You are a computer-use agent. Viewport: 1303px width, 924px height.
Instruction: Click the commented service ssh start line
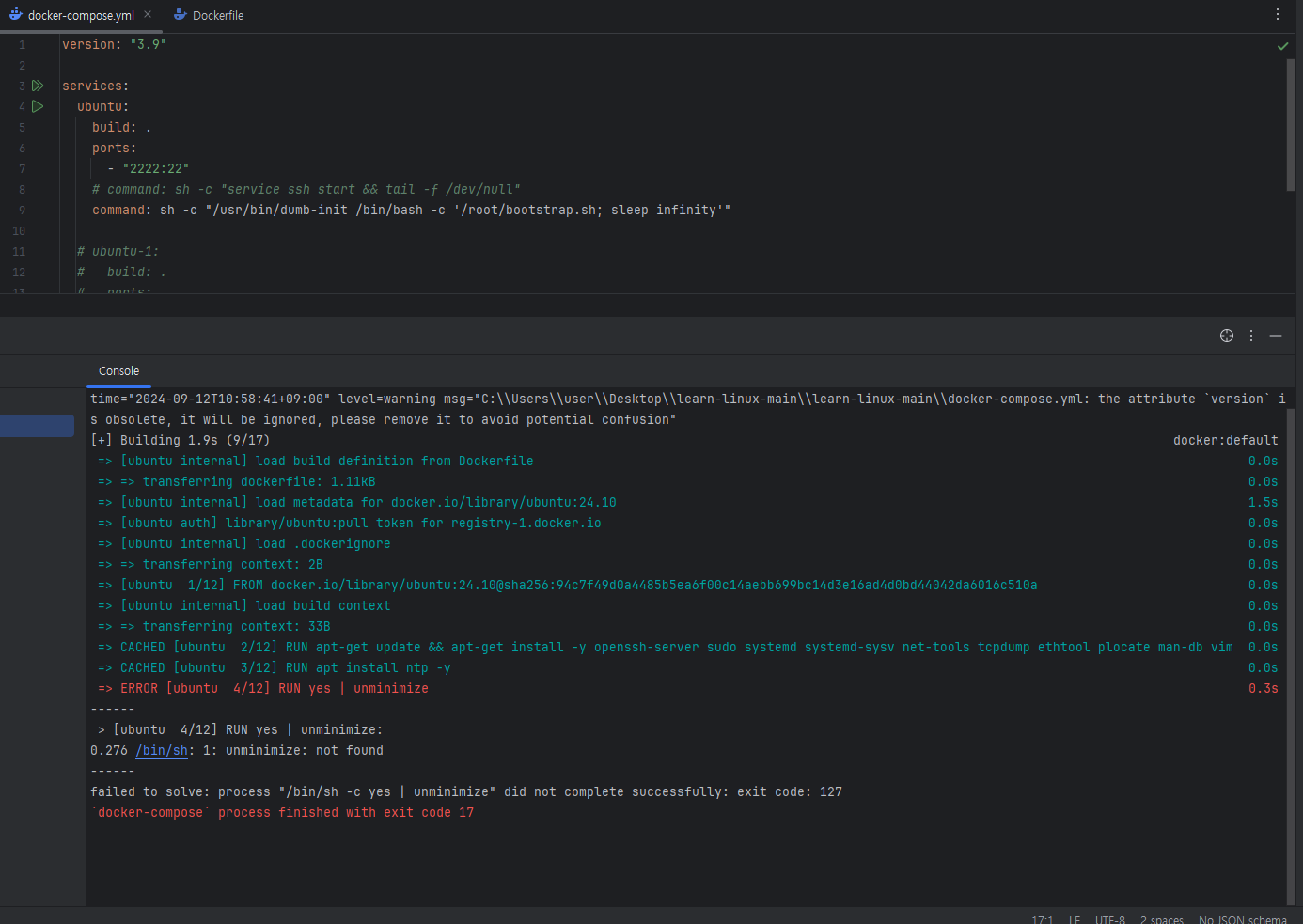pos(306,189)
